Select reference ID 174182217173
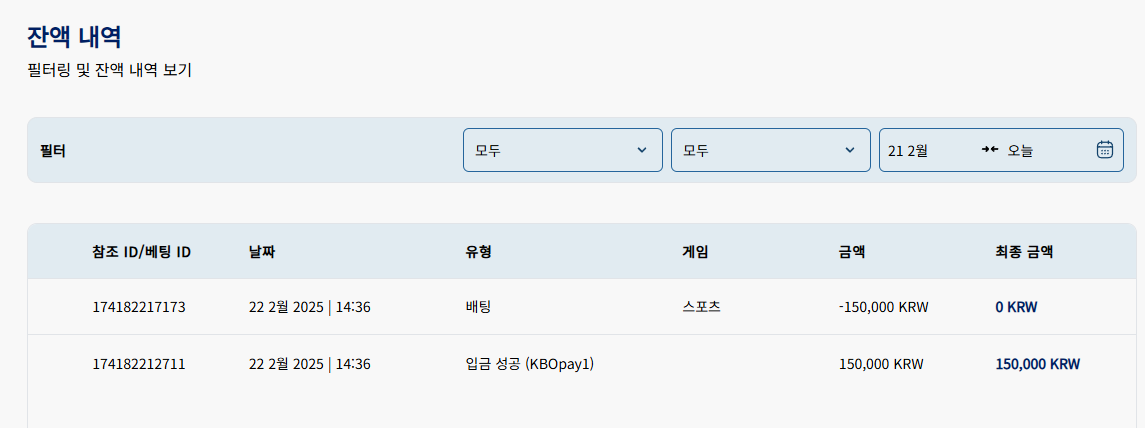 pyautogui.click(x=139, y=307)
